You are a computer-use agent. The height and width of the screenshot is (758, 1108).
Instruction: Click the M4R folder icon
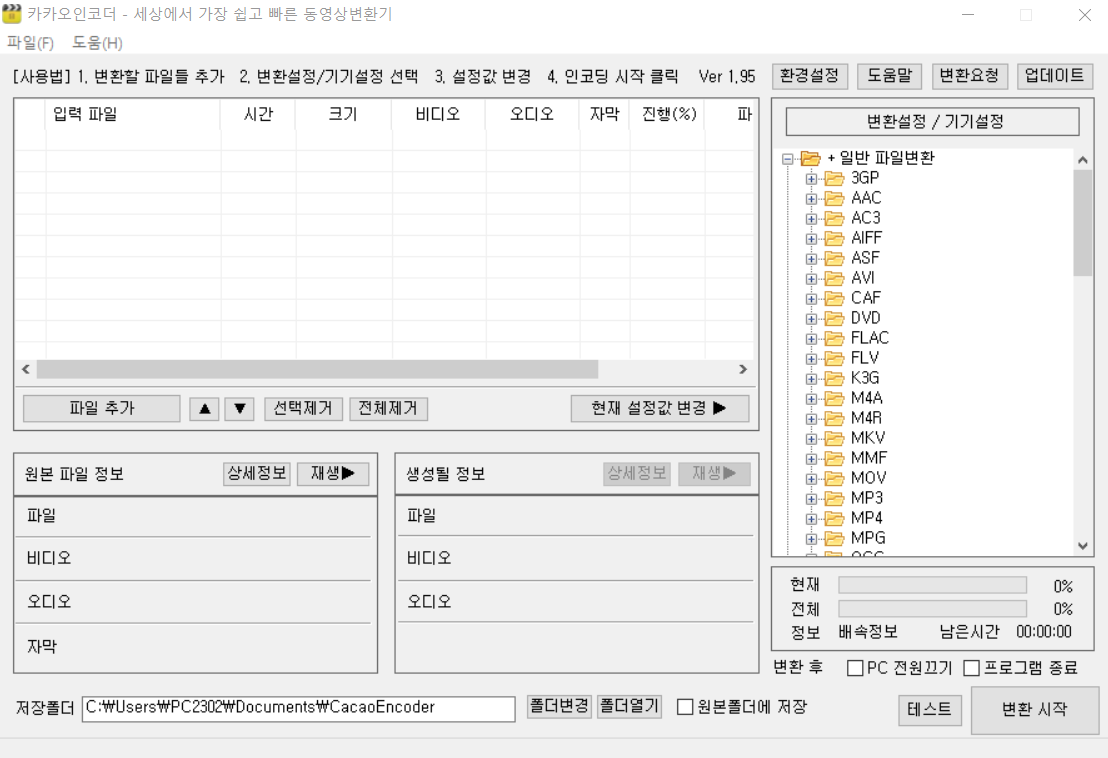coord(835,418)
